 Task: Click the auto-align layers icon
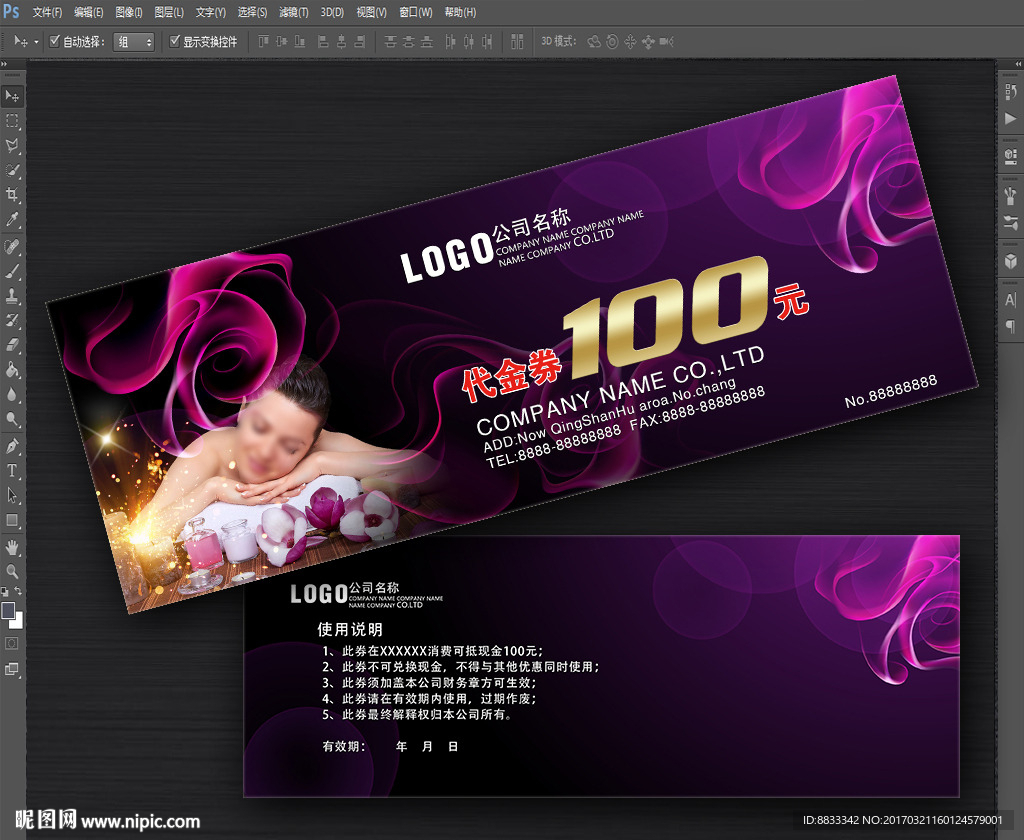point(517,42)
